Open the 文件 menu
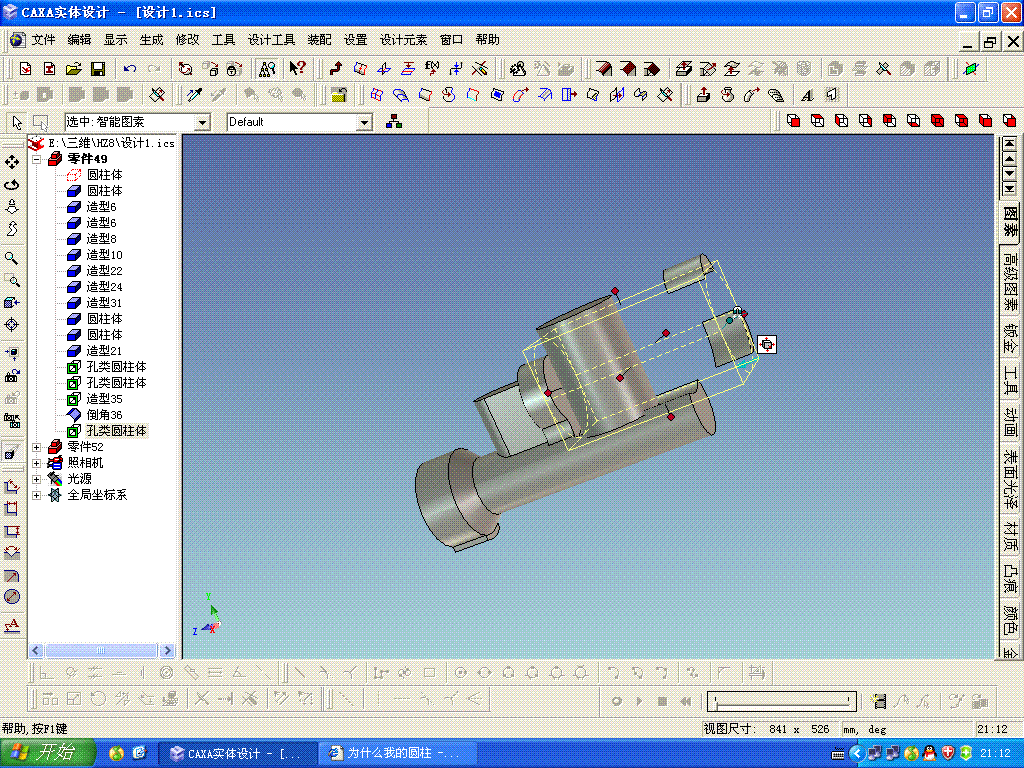This screenshot has height=768, width=1024. pos(43,40)
